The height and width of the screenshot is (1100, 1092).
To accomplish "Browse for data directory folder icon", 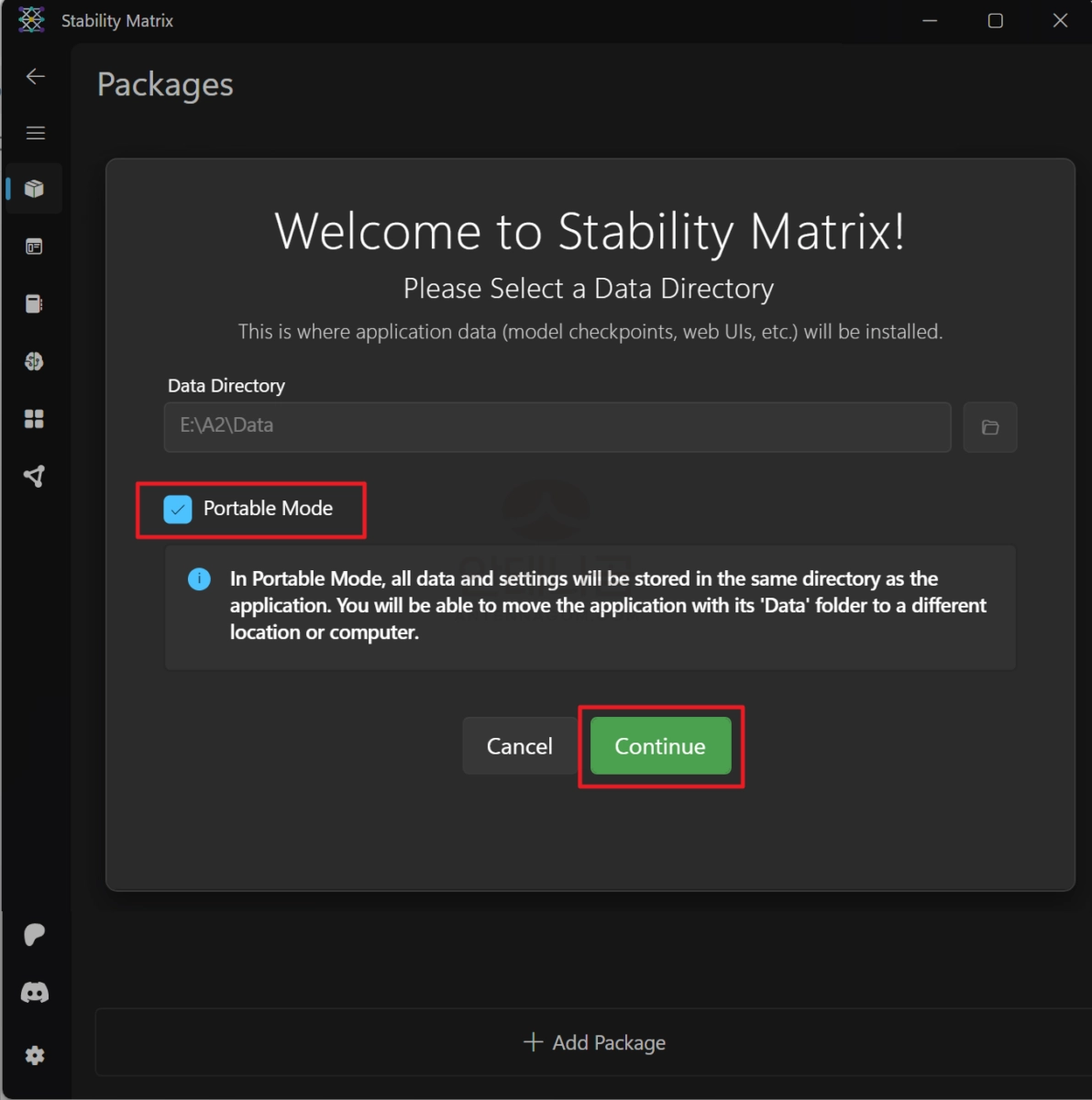I will [990, 427].
